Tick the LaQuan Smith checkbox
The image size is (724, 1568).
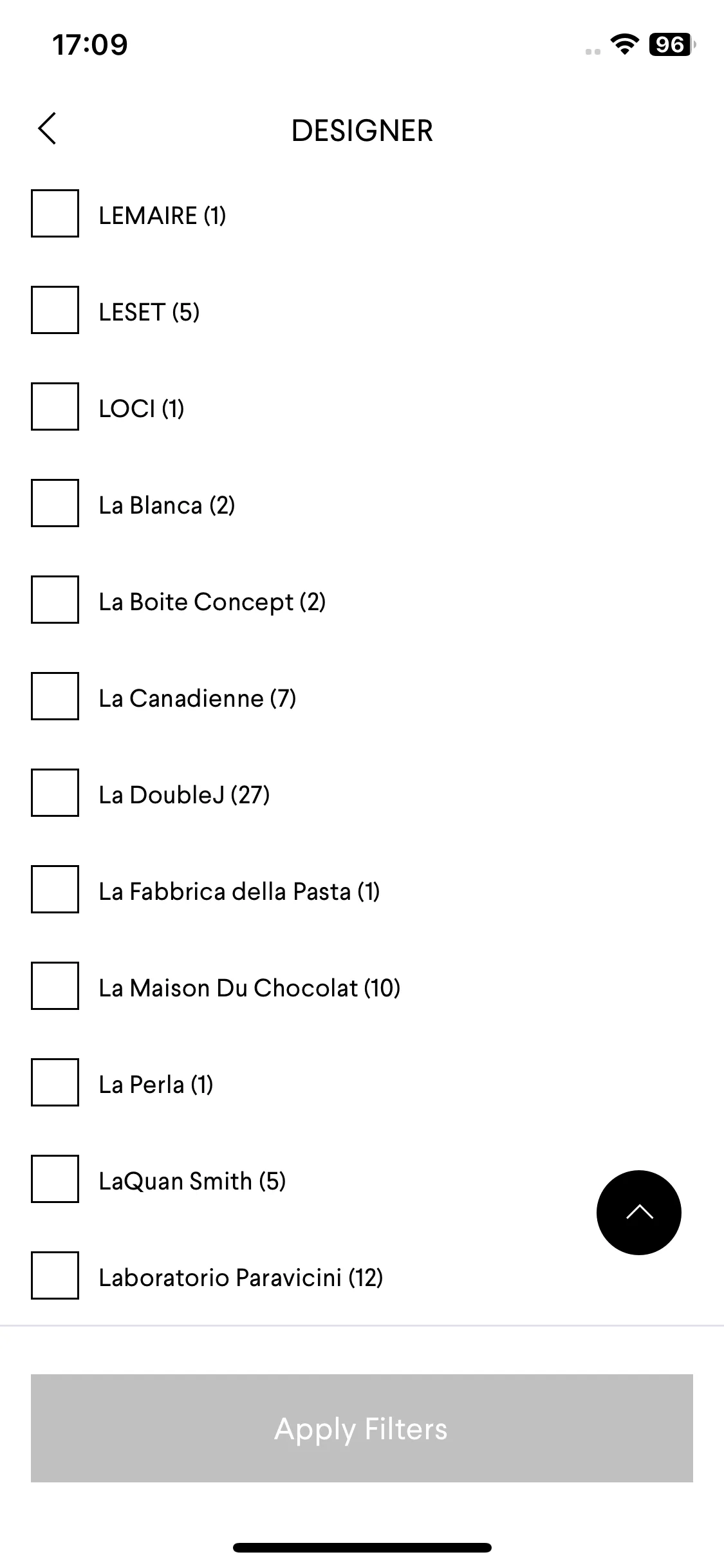pyautogui.click(x=55, y=1179)
